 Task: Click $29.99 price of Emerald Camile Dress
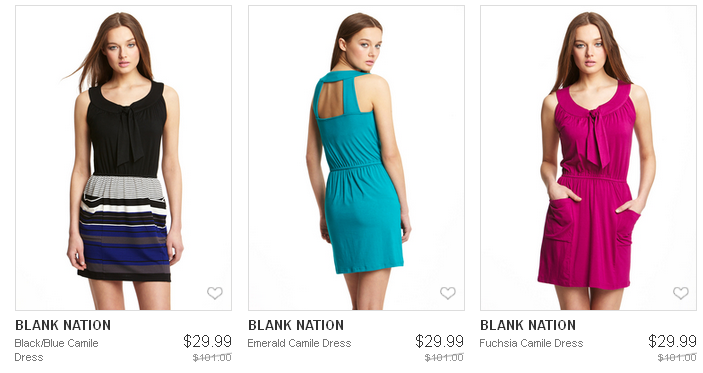pos(439,342)
